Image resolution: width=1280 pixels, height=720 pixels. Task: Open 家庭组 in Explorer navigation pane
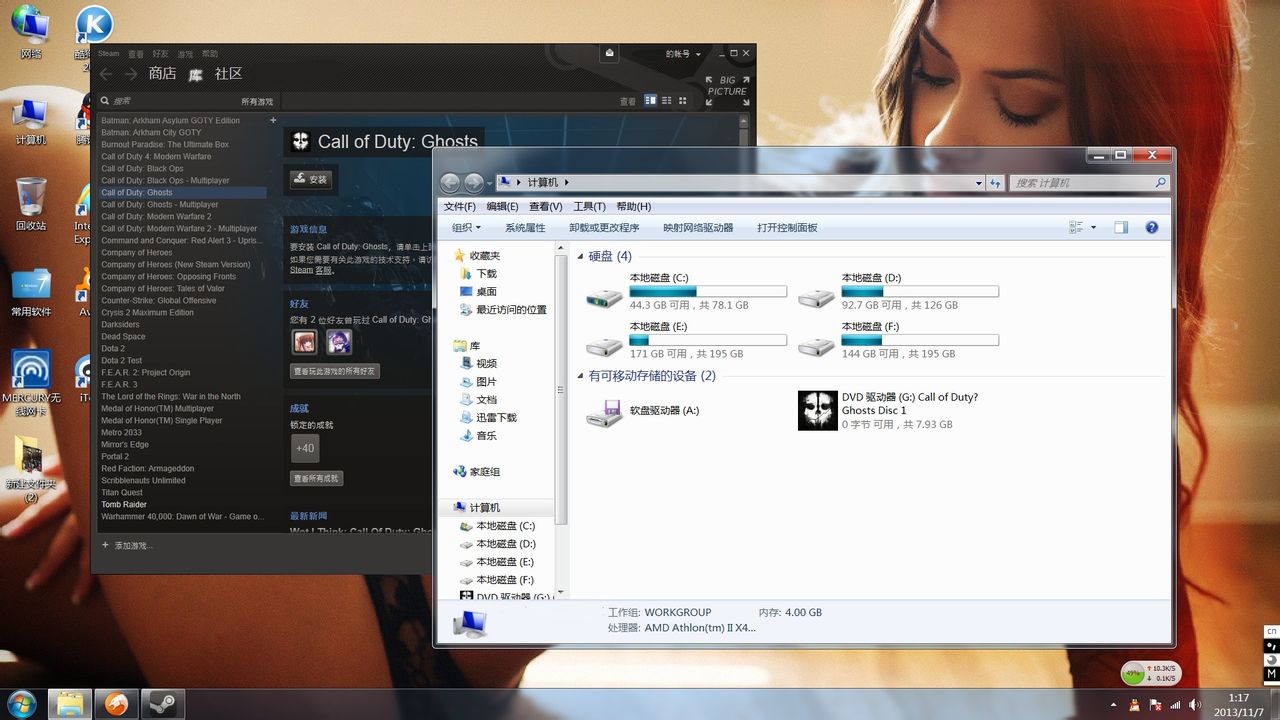pyautogui.click(x=476, y=472)
